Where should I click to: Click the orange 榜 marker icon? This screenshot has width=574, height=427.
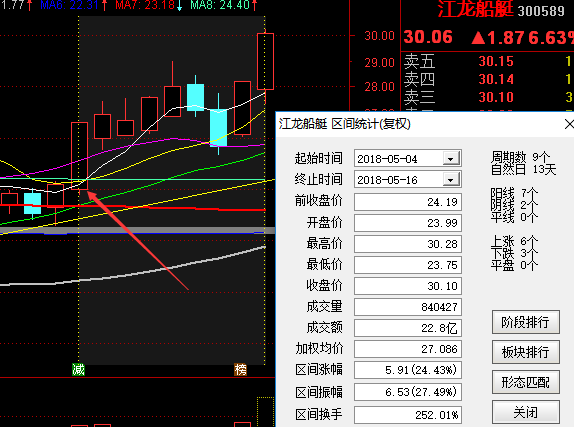click(x=241, y=370)
